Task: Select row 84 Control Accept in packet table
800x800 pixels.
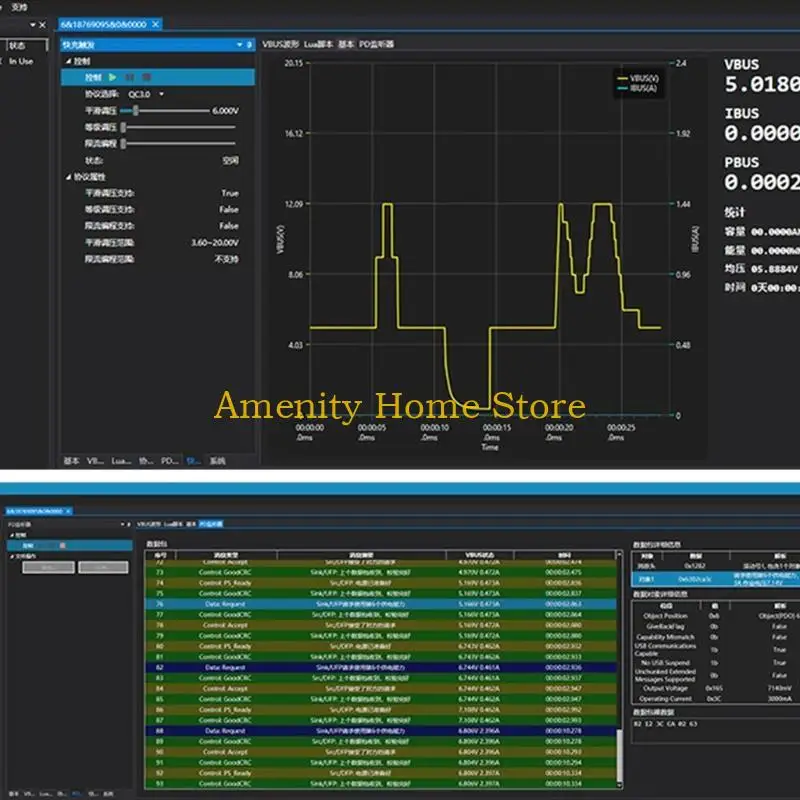Action: tap(381, 688)
